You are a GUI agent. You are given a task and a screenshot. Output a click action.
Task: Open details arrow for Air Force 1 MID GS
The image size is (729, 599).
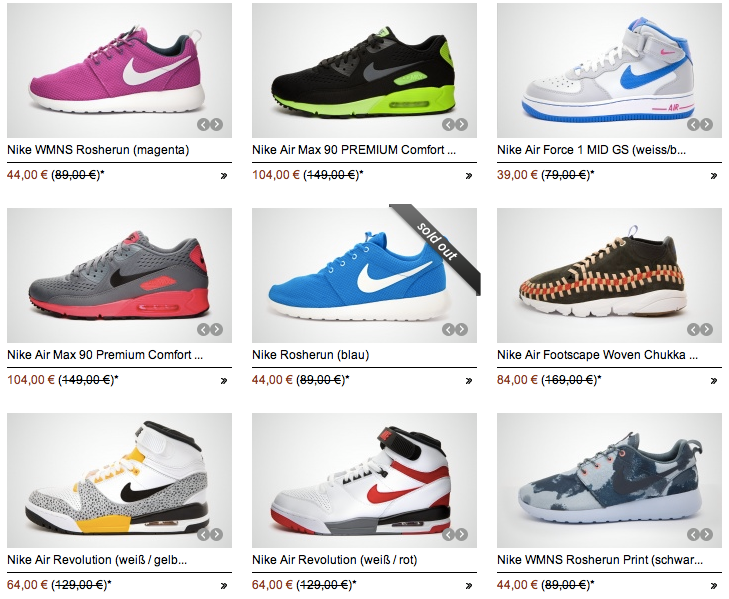click(x=714, y=176)
